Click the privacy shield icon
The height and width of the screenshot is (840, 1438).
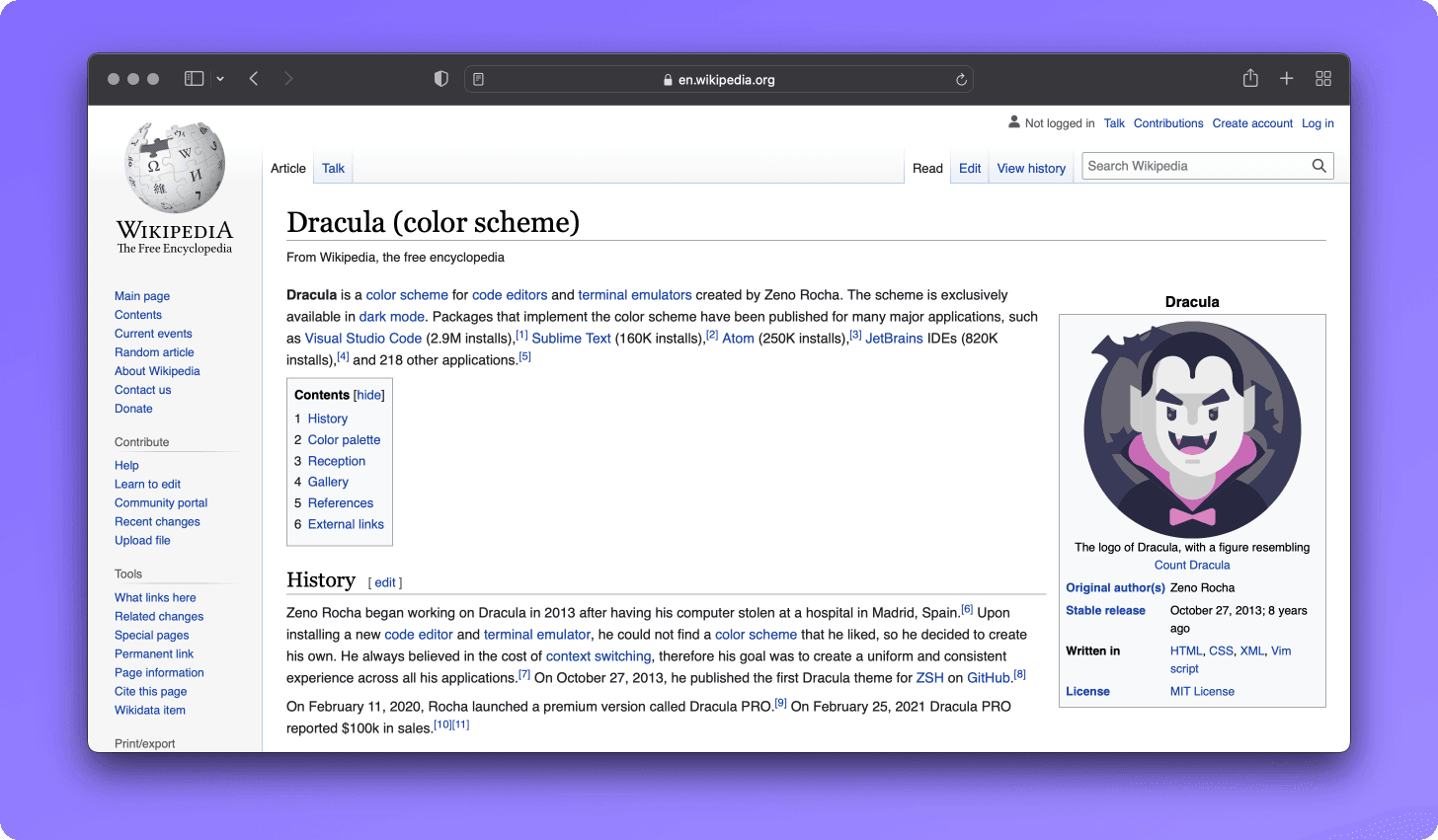pyautogui.click(x=440, y=77)
